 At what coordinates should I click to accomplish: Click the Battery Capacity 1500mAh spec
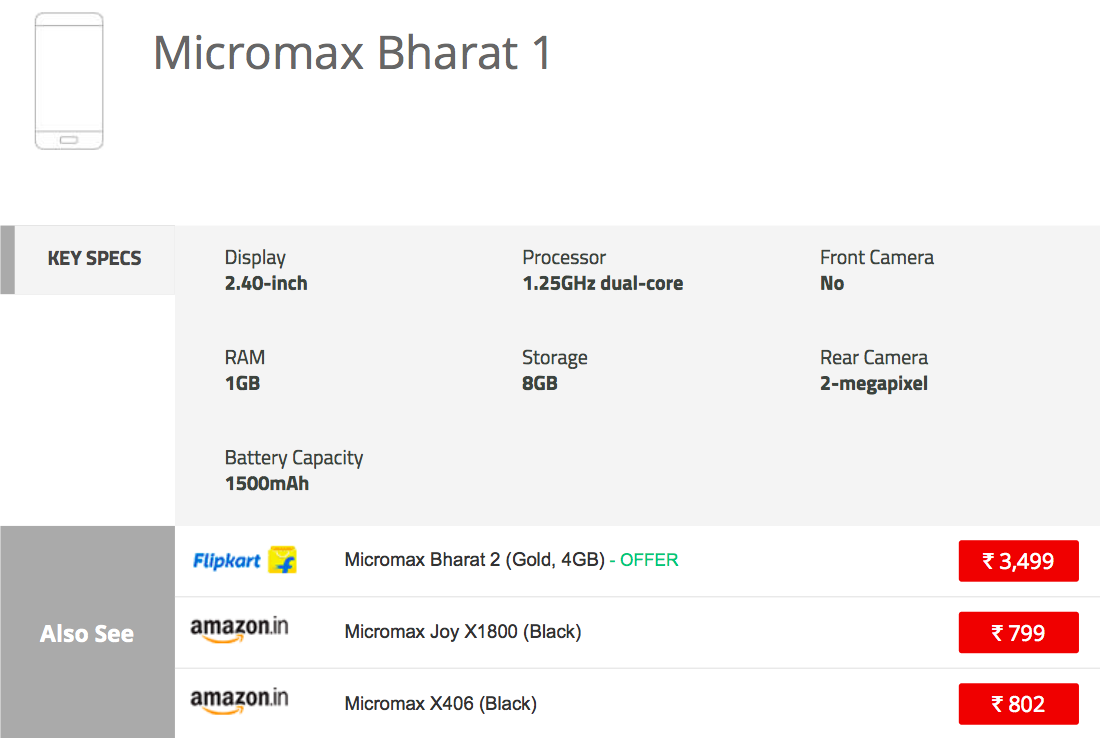[x=294, y=471]
